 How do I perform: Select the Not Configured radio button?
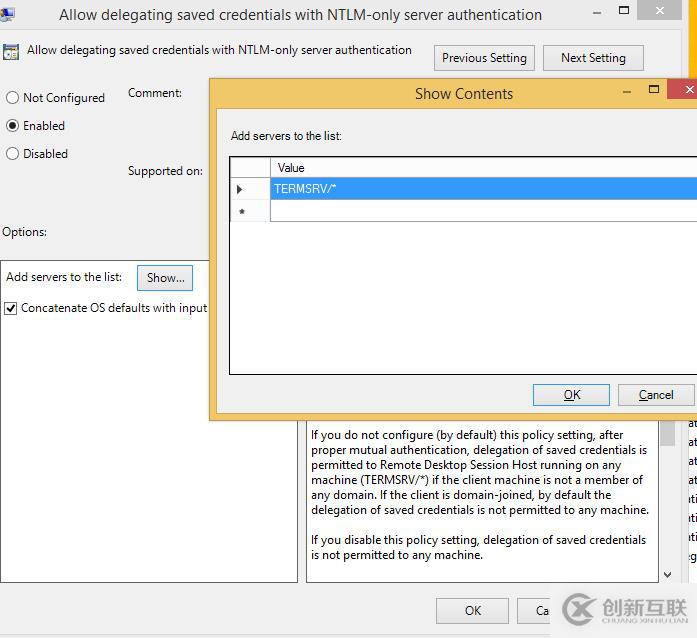pos(13,98)
